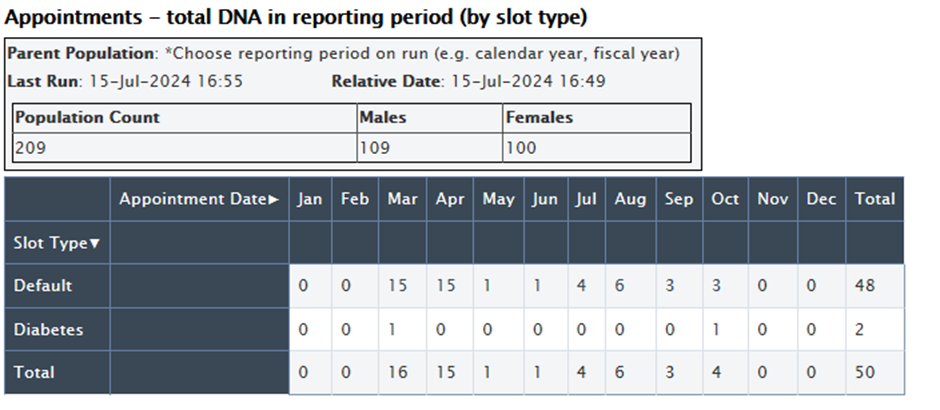Image resolution: width=940 pixels, height=410 pixels.
Task: Select the Nov column header
Action: [x=773, y=199]
